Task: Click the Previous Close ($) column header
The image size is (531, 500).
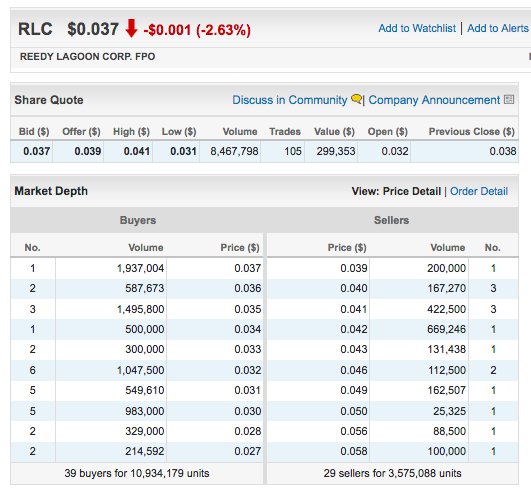Action: [x=472, y=131]
